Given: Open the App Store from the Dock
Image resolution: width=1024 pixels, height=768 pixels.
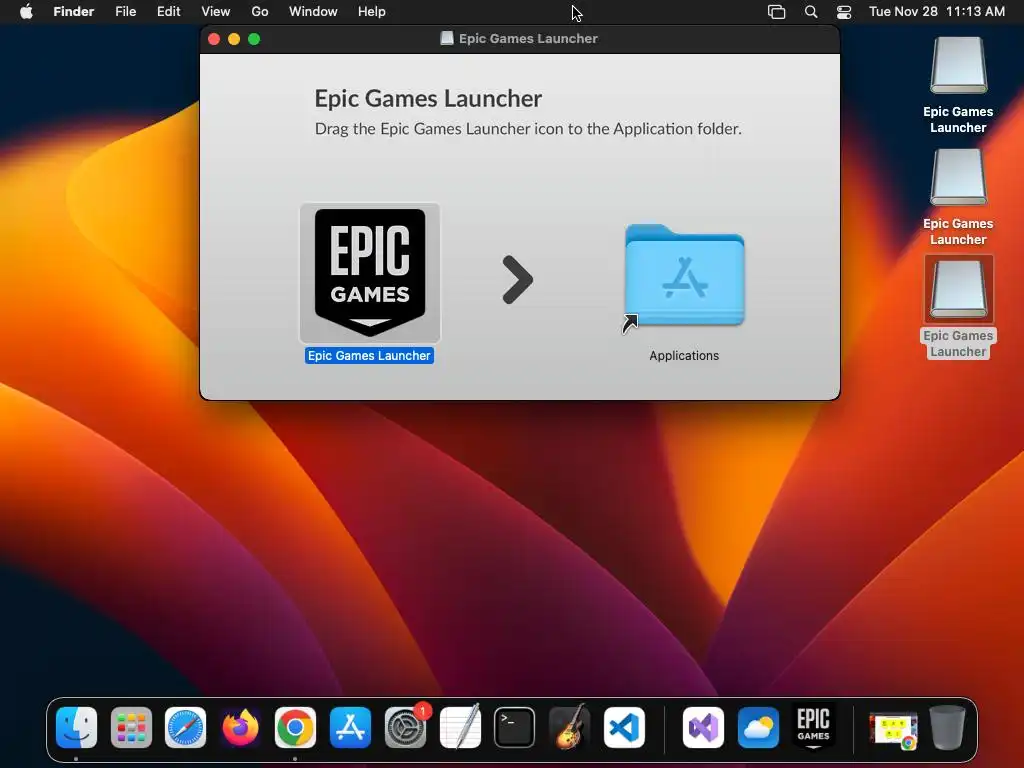Looking at the screenshot, I should click(351, 727).
